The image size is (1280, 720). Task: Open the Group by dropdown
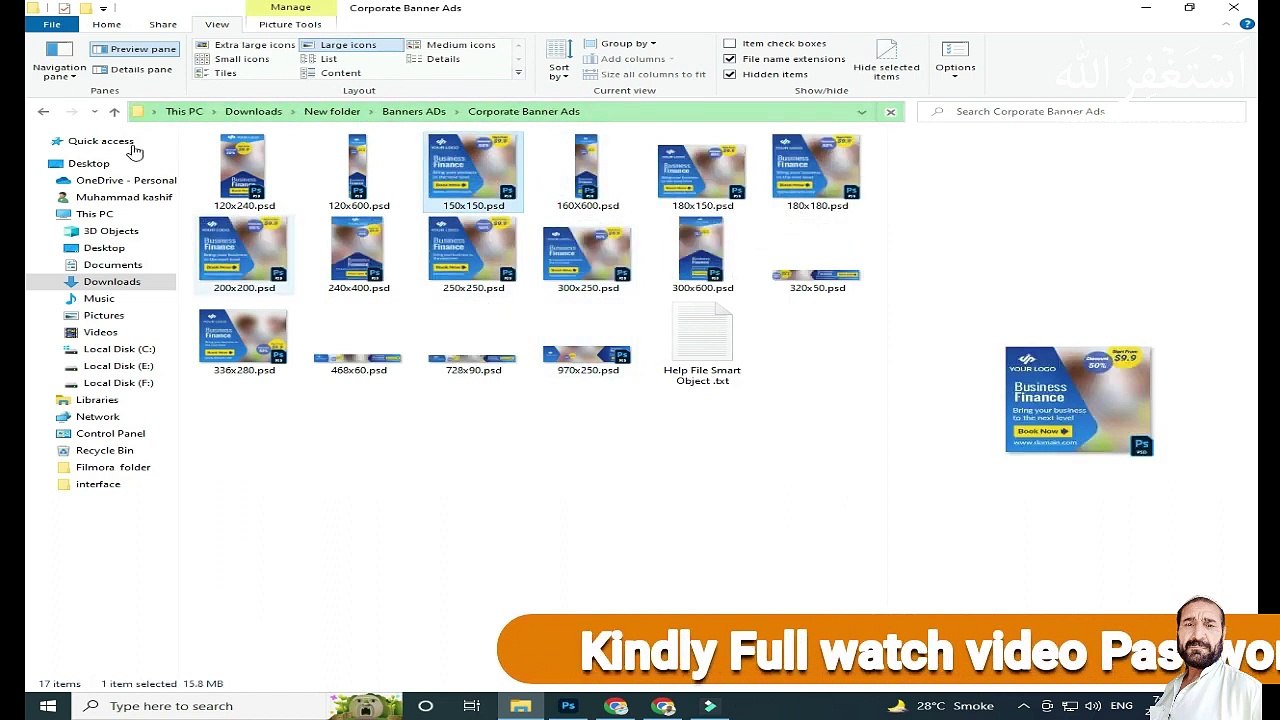click(620, 44)
